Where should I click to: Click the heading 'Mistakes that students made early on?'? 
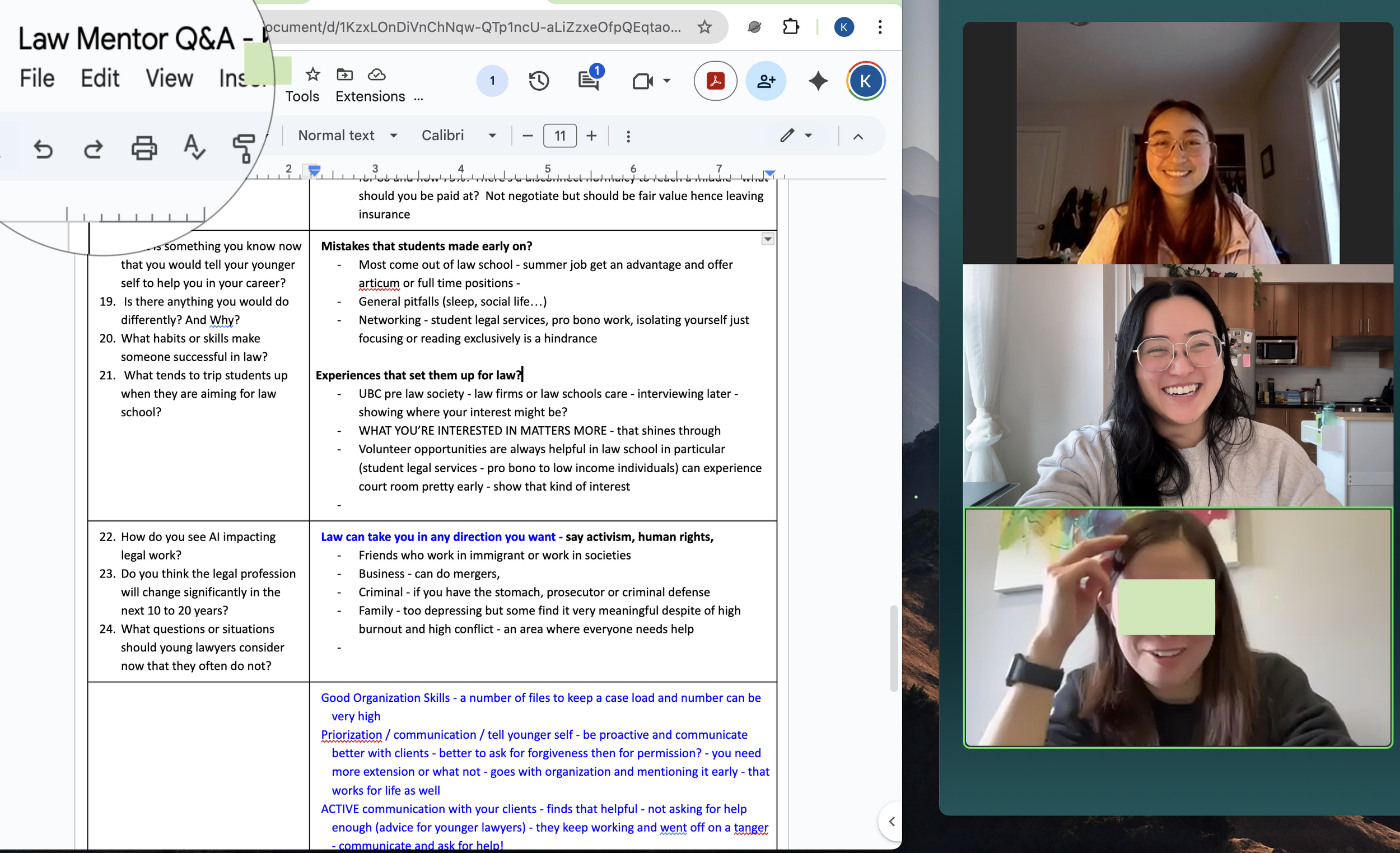coord(426,246)
